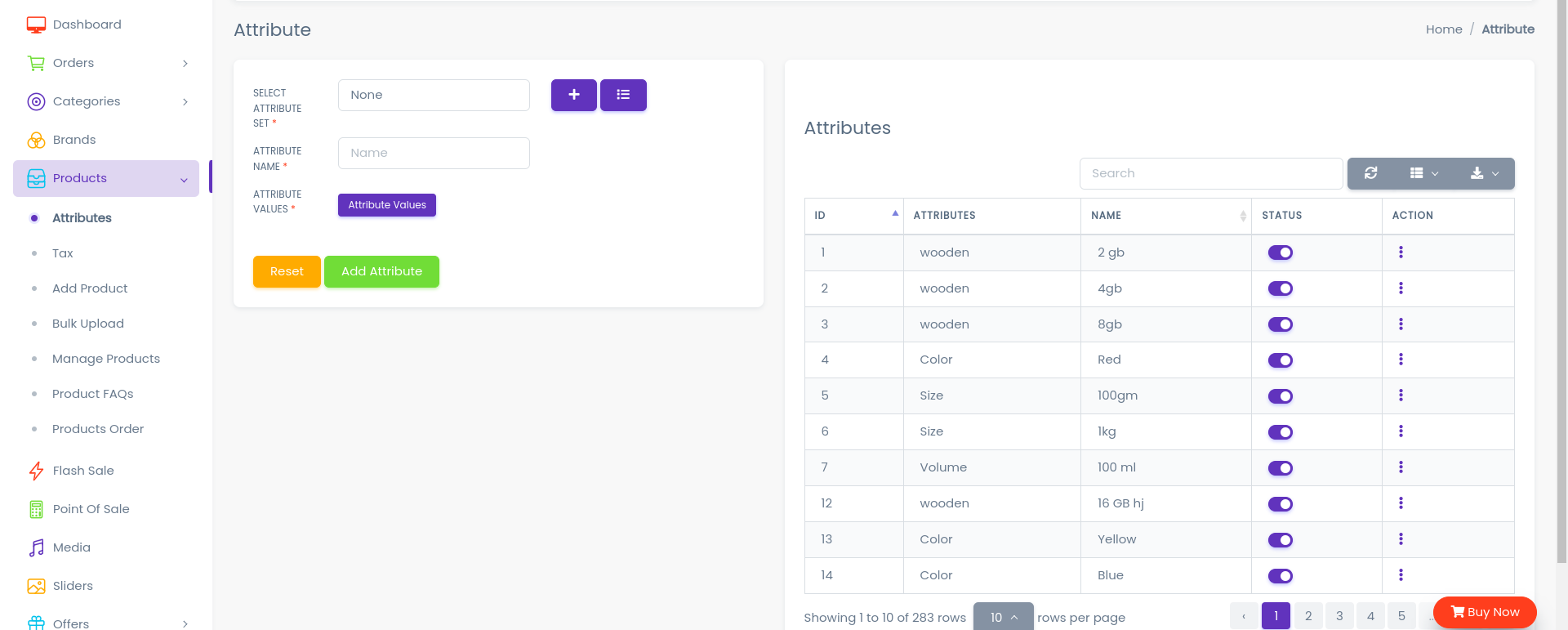Click the Sliders image icon
The image size is (1568, 630).
click(x=36, y=586)
